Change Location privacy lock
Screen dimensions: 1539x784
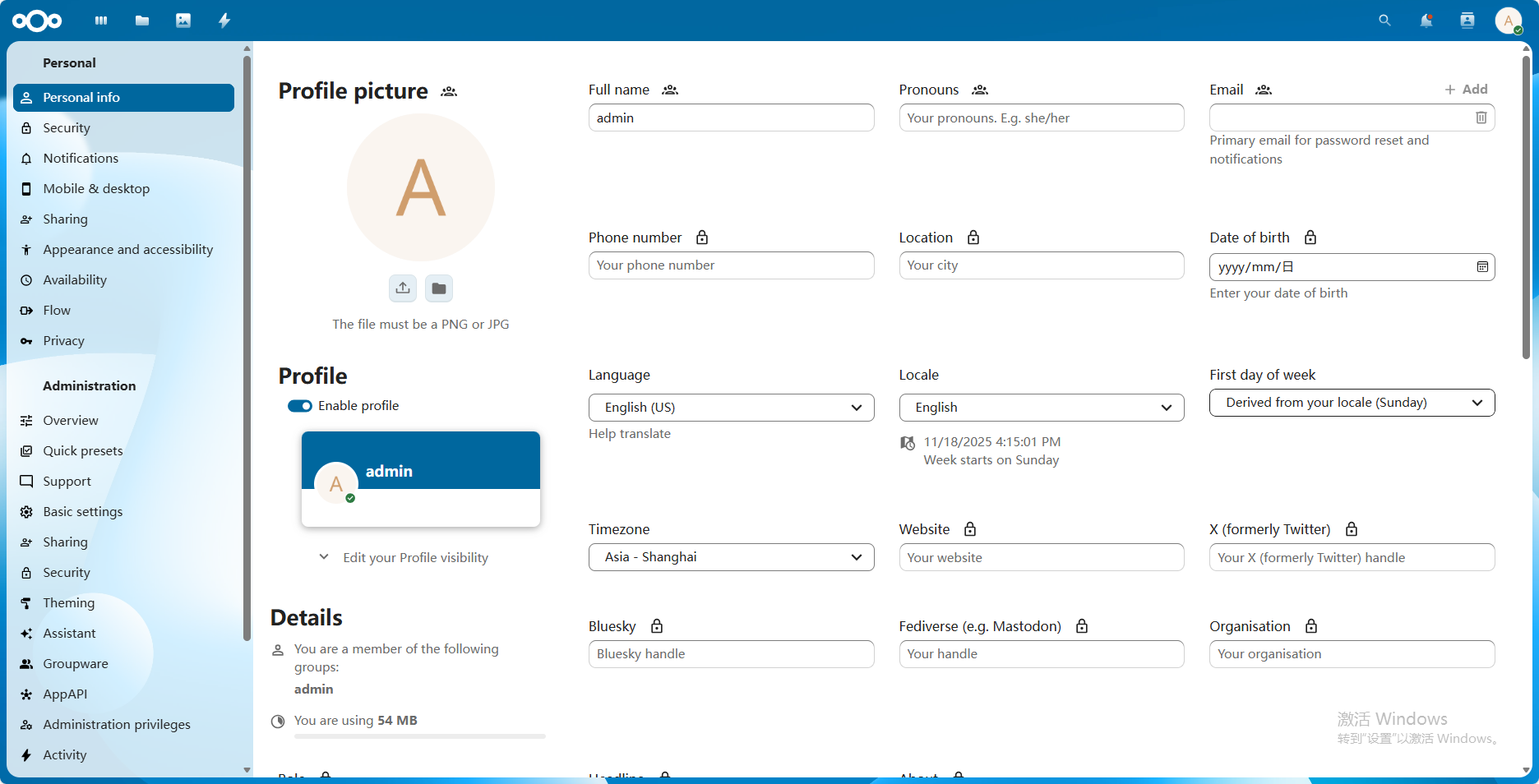pyautogui.click(x=973, y=238)
